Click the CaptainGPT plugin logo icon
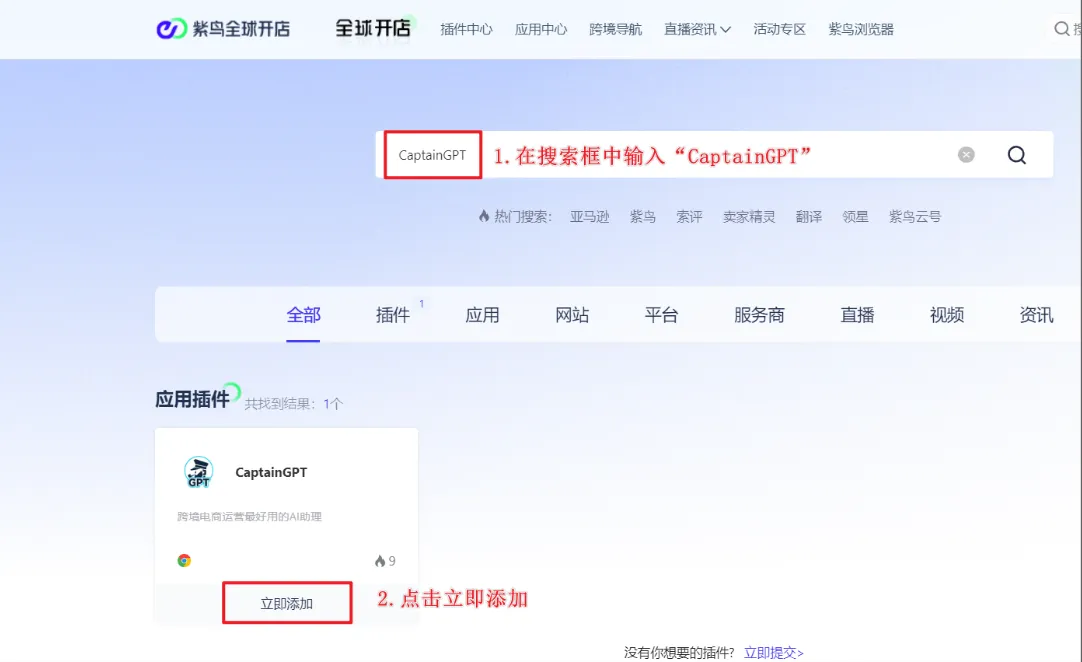This screenshot has height=662, width=1082. click(x=199, y=472)
